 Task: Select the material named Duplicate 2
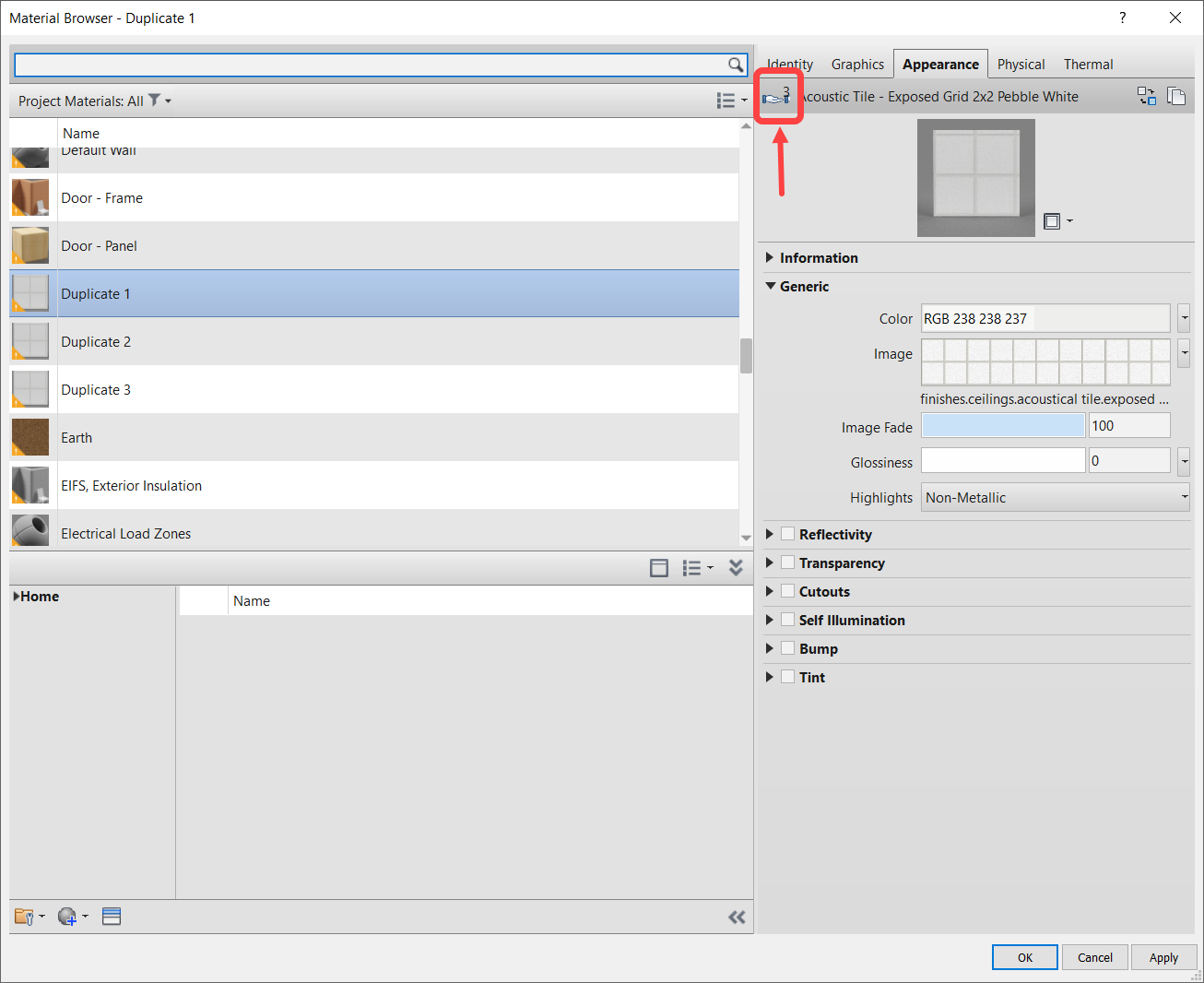[96, 341]
